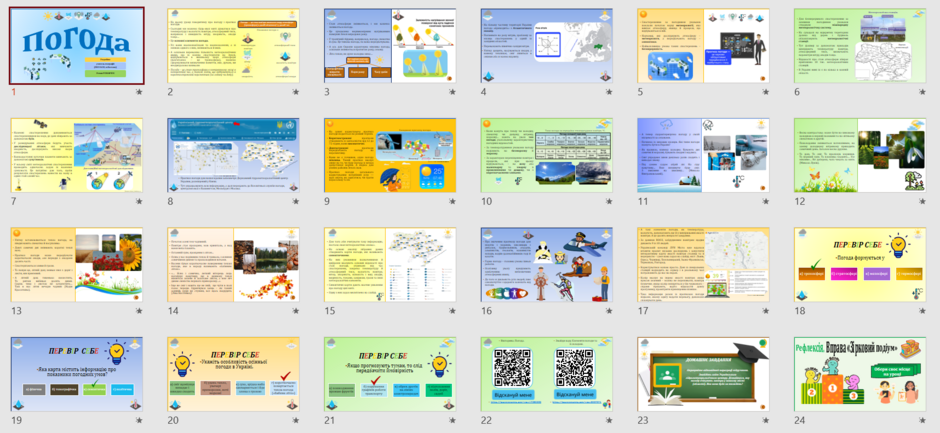Screen dimensions: 940x433
Task: Click animation star icon under slide 6
Action: 923,92
